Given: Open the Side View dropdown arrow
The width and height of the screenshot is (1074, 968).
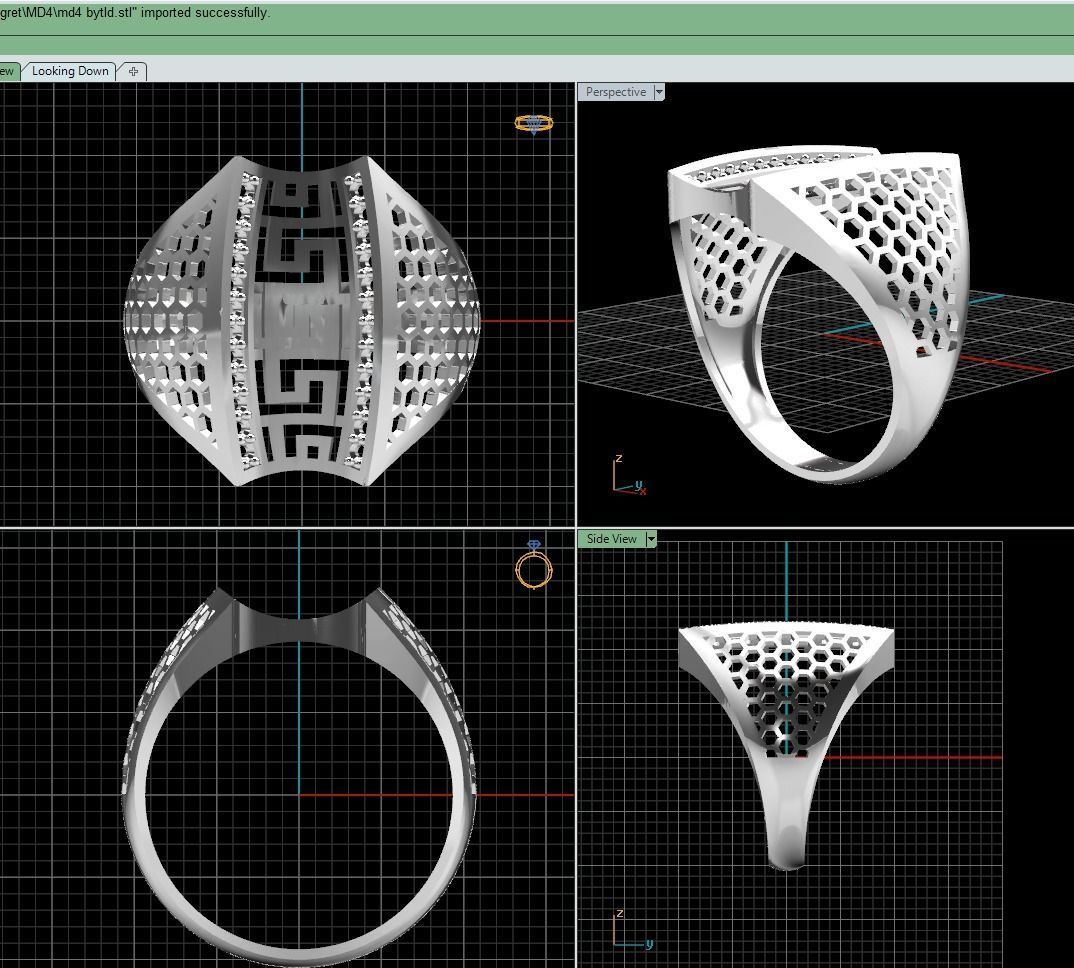Looking at the screenshot, I should [x=651, y=539].
